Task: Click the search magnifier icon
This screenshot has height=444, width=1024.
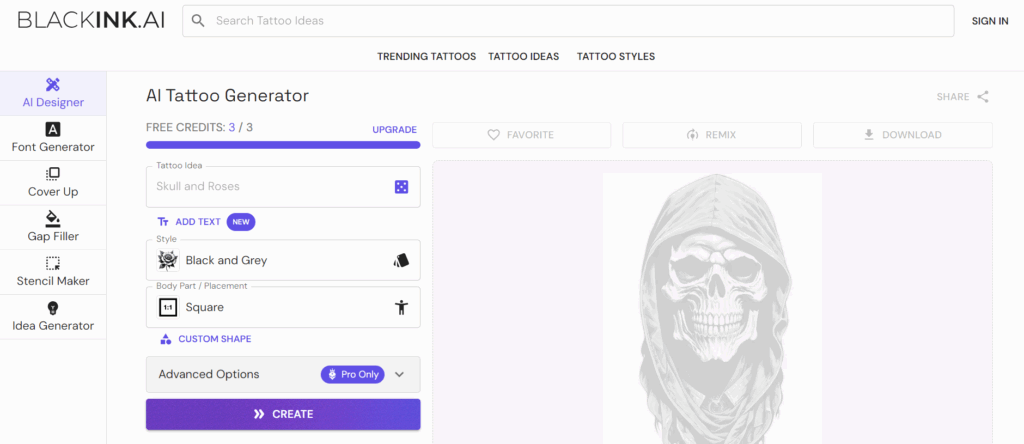Action: point(199,21)
